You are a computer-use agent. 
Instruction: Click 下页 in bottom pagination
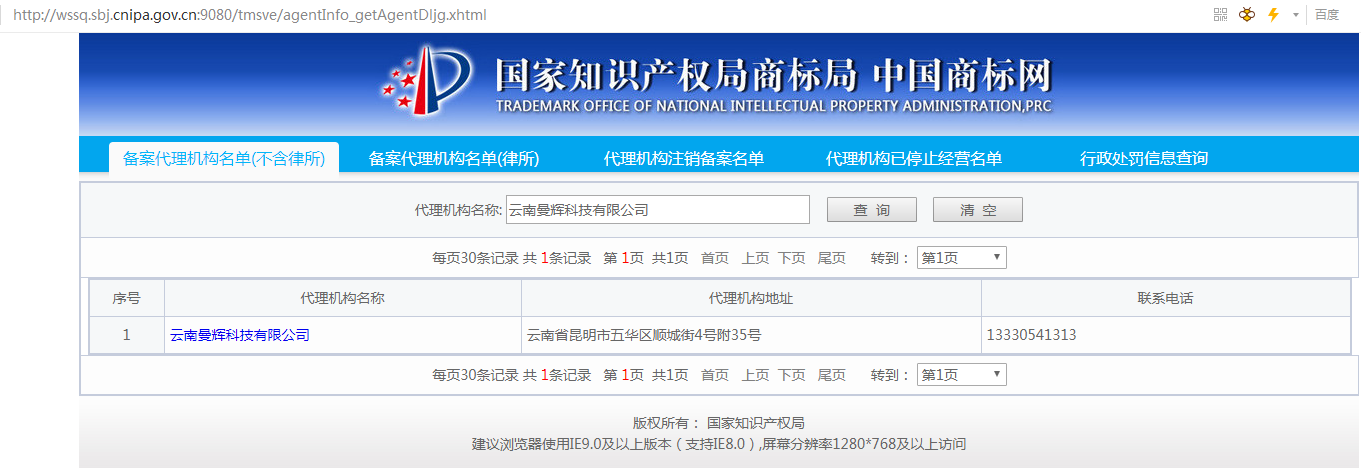pyautogui.click(x=792, y=375)
